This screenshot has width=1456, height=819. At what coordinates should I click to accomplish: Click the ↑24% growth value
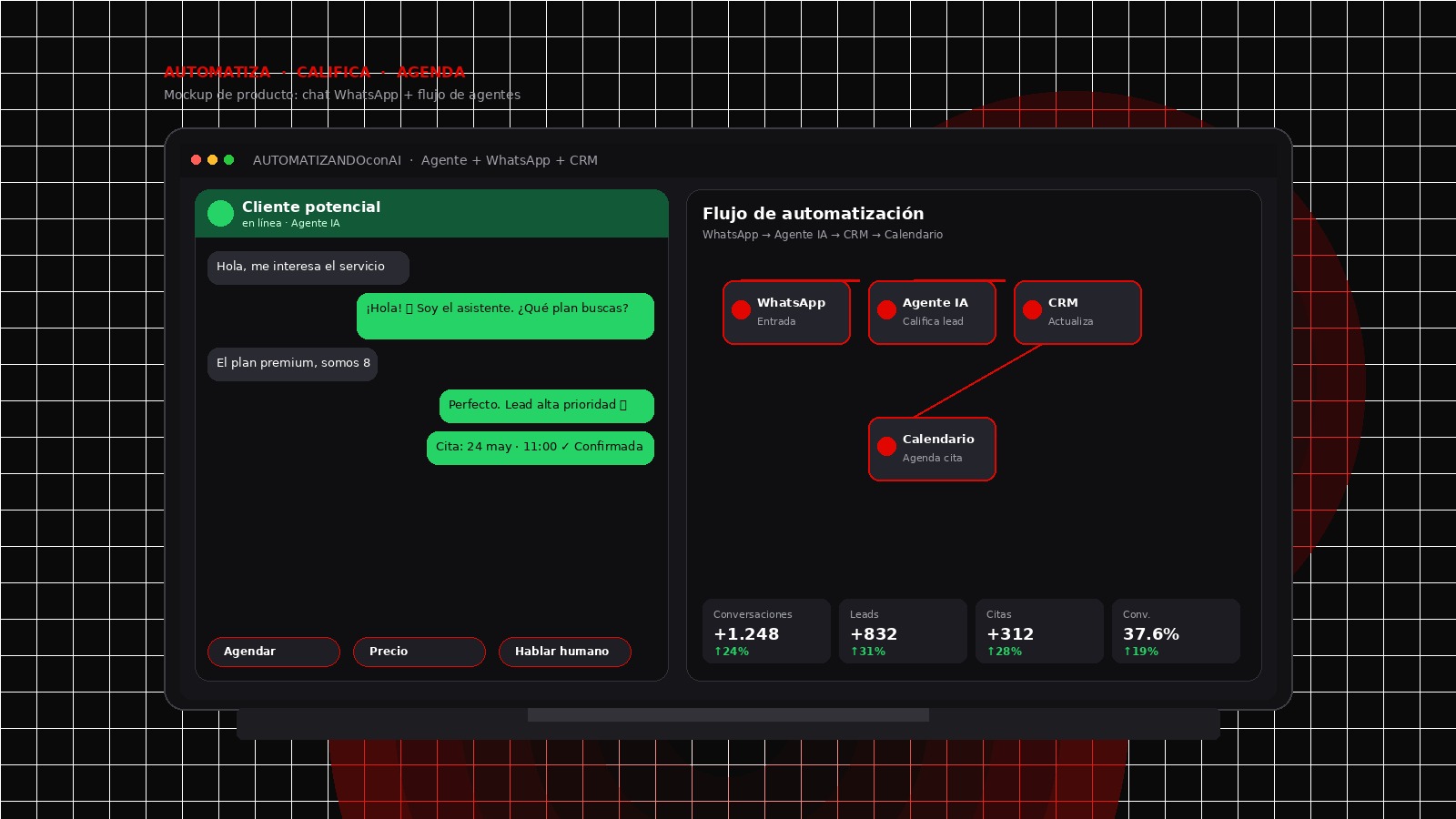click(731, 652)
